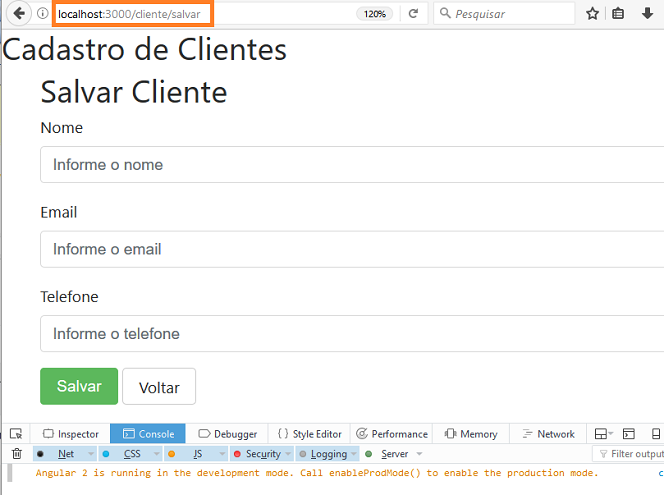Toggle the Server console filter
The image size is (664, 495).
tap(389, 454)
